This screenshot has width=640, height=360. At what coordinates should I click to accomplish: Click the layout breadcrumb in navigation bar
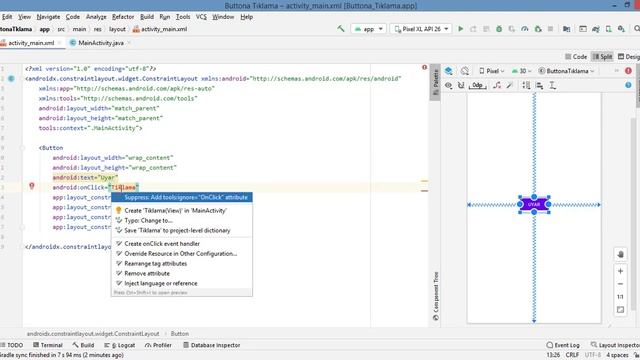click(117, 29)
